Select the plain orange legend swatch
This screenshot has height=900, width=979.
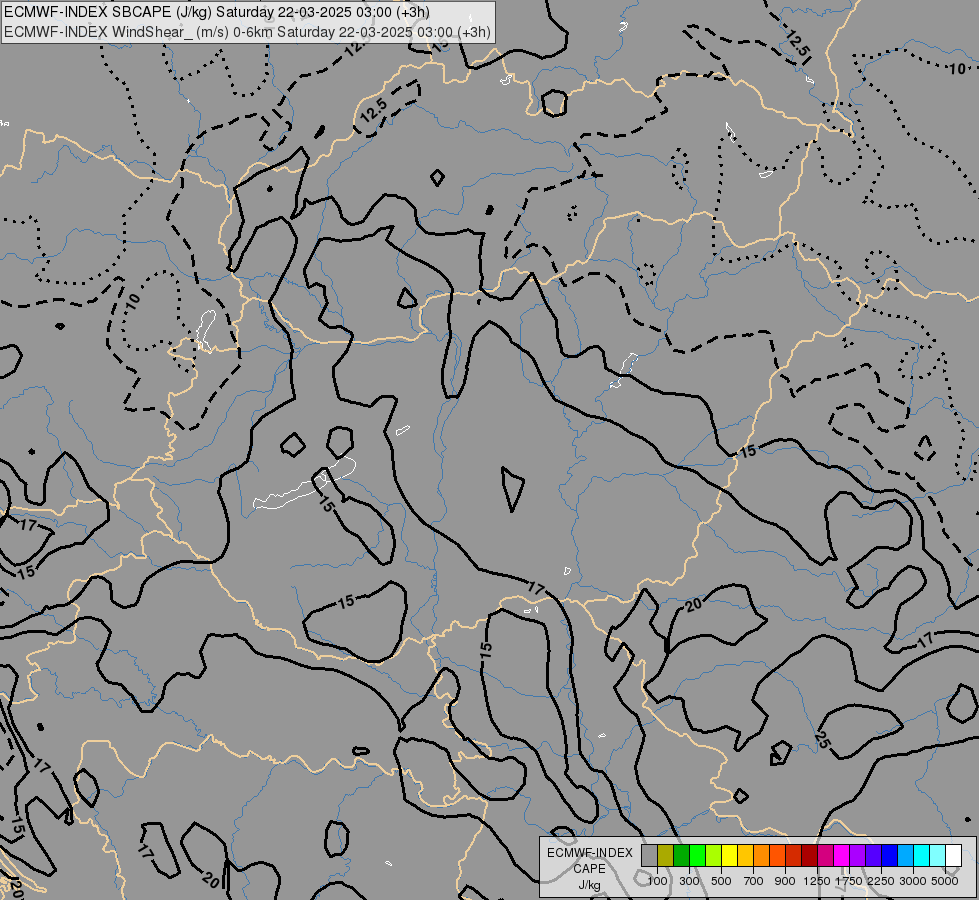tap(762, 856)
